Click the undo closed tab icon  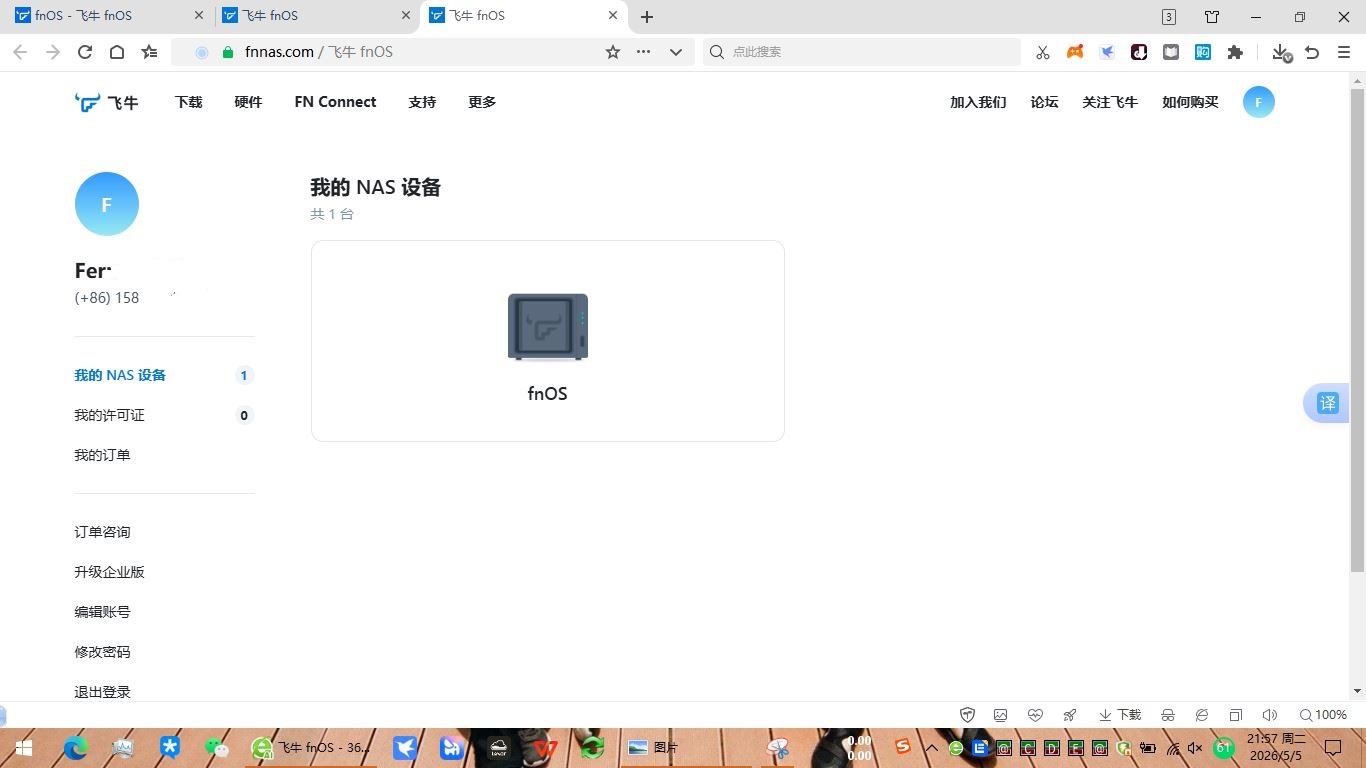tap(1312, 52)
